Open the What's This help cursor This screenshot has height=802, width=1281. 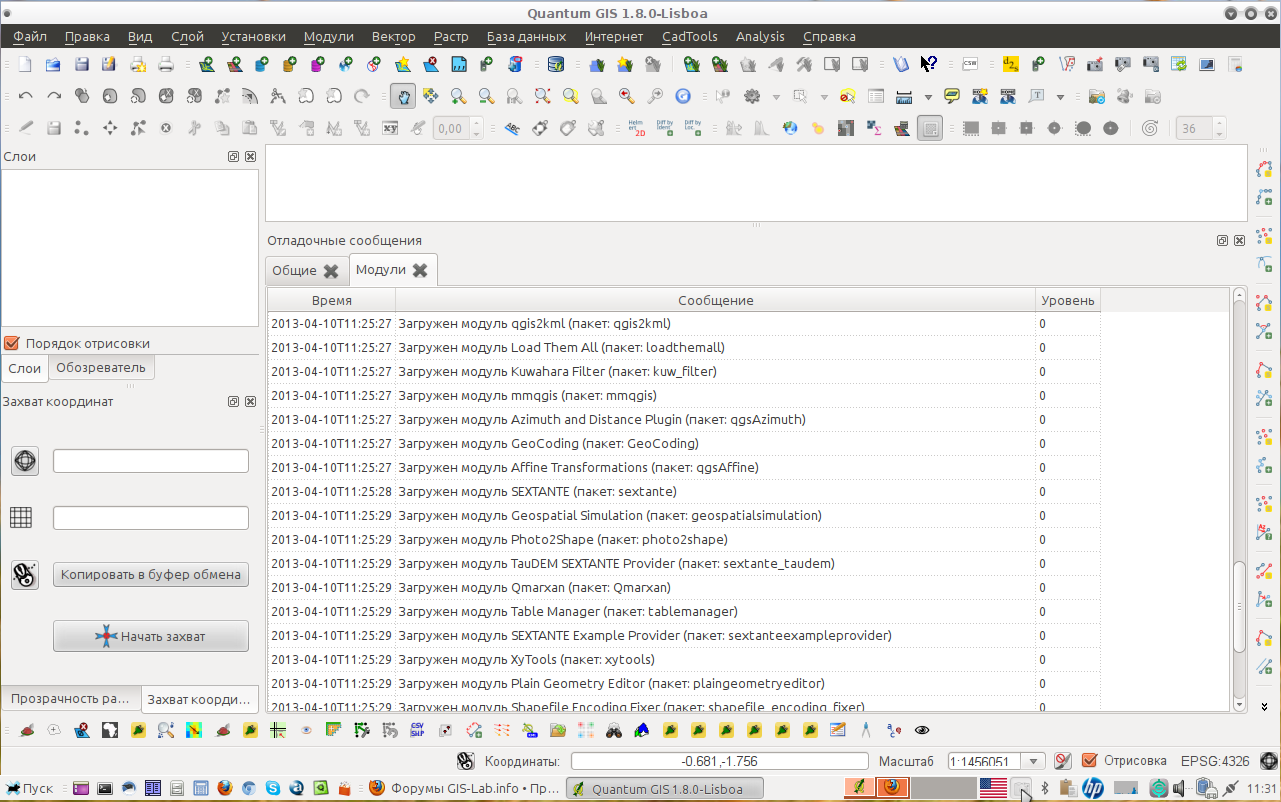point(929,65)
